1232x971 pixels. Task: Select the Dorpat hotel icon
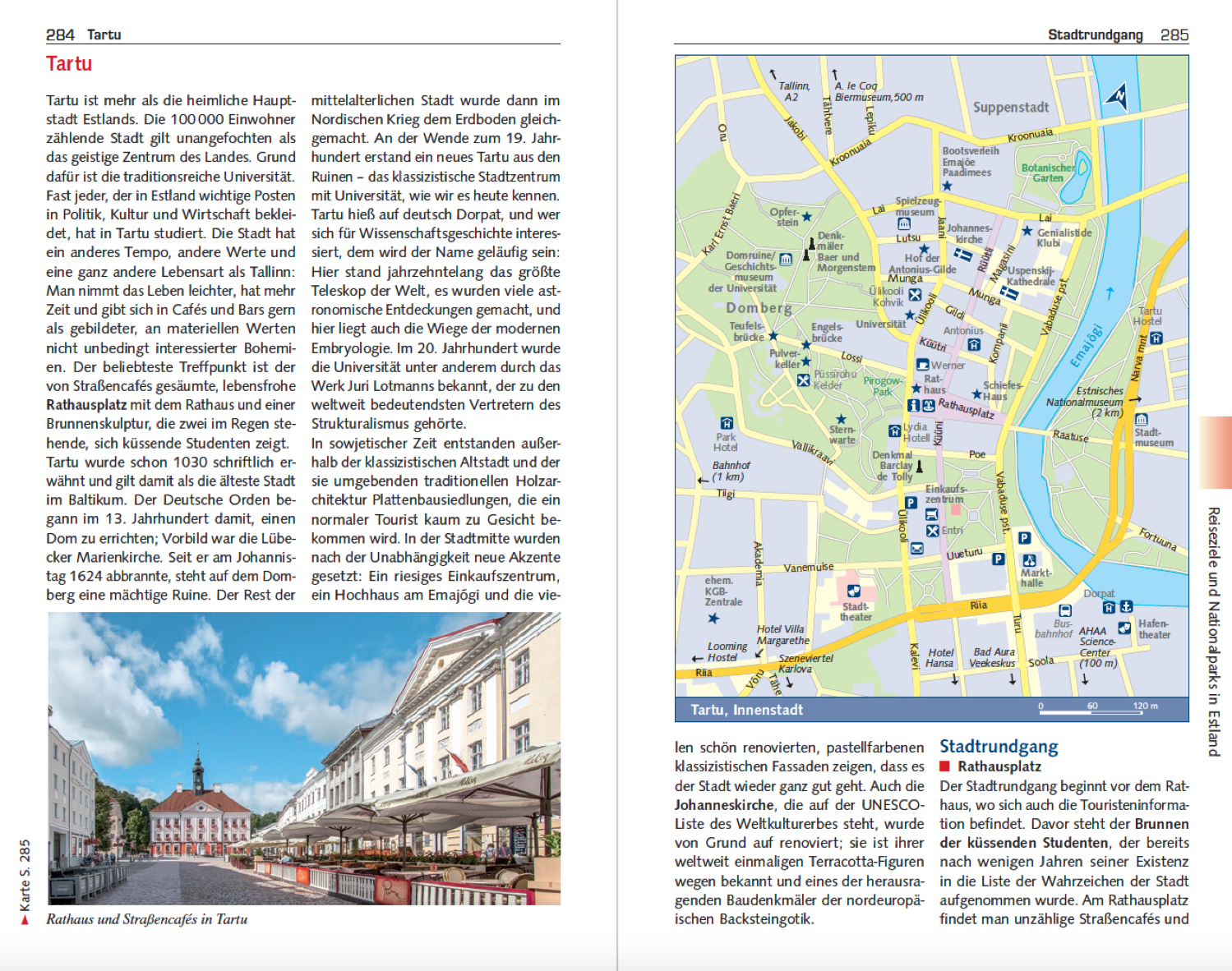[x=1109, y=607]
